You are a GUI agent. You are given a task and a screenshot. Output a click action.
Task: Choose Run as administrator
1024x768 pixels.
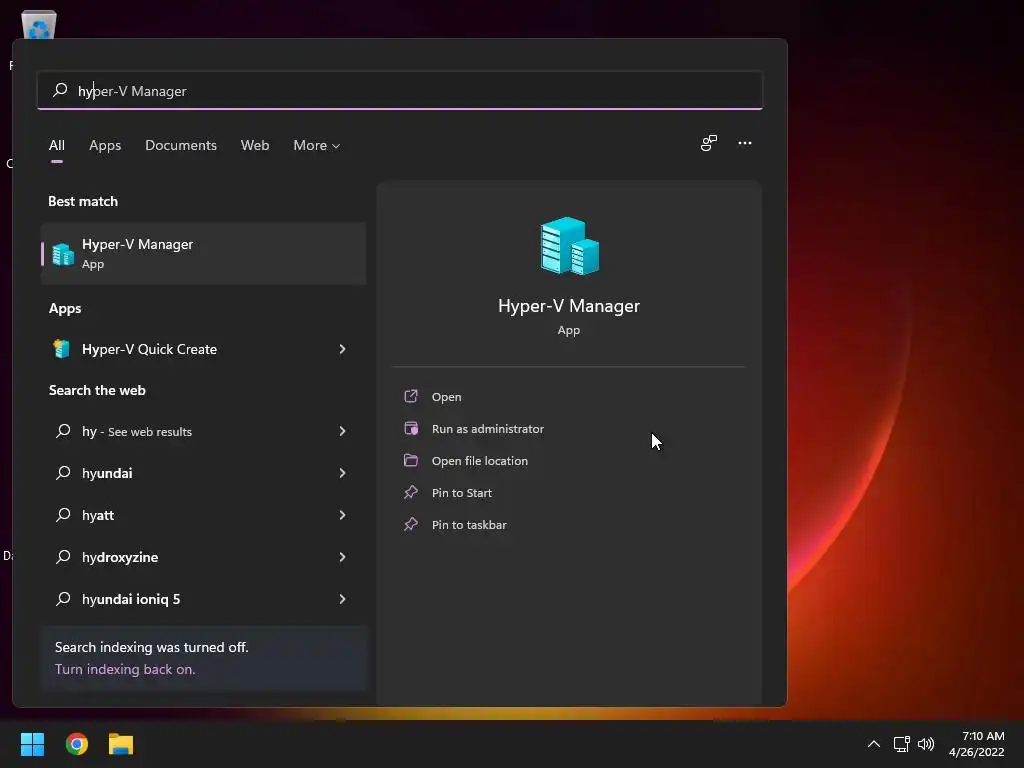pyautogui.click(x=488, y=428)
